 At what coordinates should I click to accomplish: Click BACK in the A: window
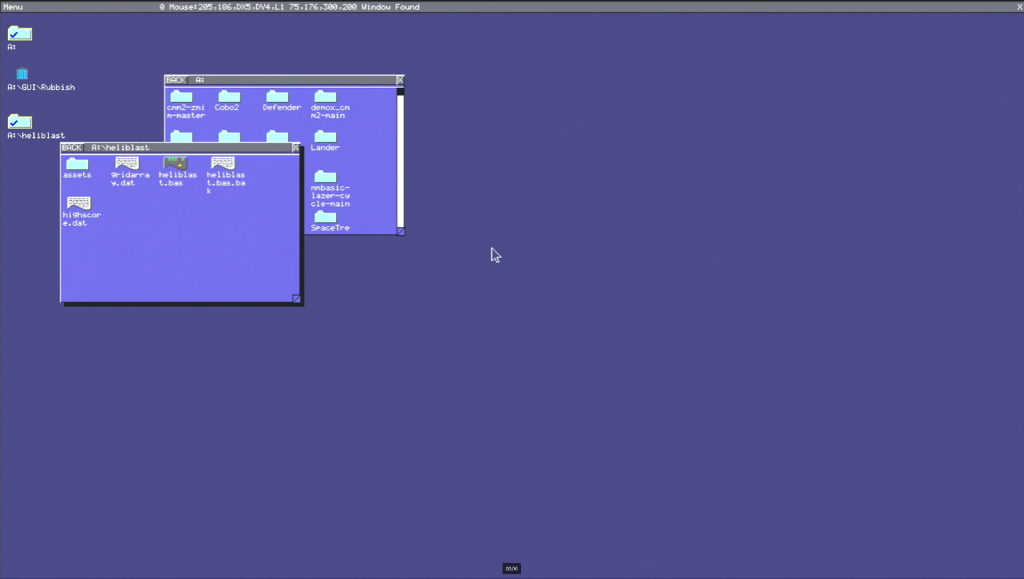pyautogui.click(x=176, y=79)
